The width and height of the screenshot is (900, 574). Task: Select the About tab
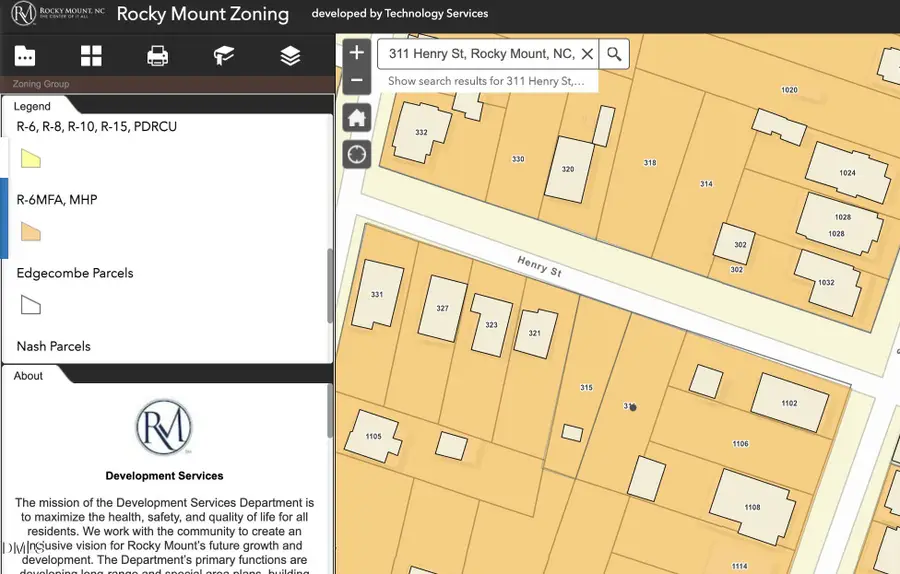point(28,375)
